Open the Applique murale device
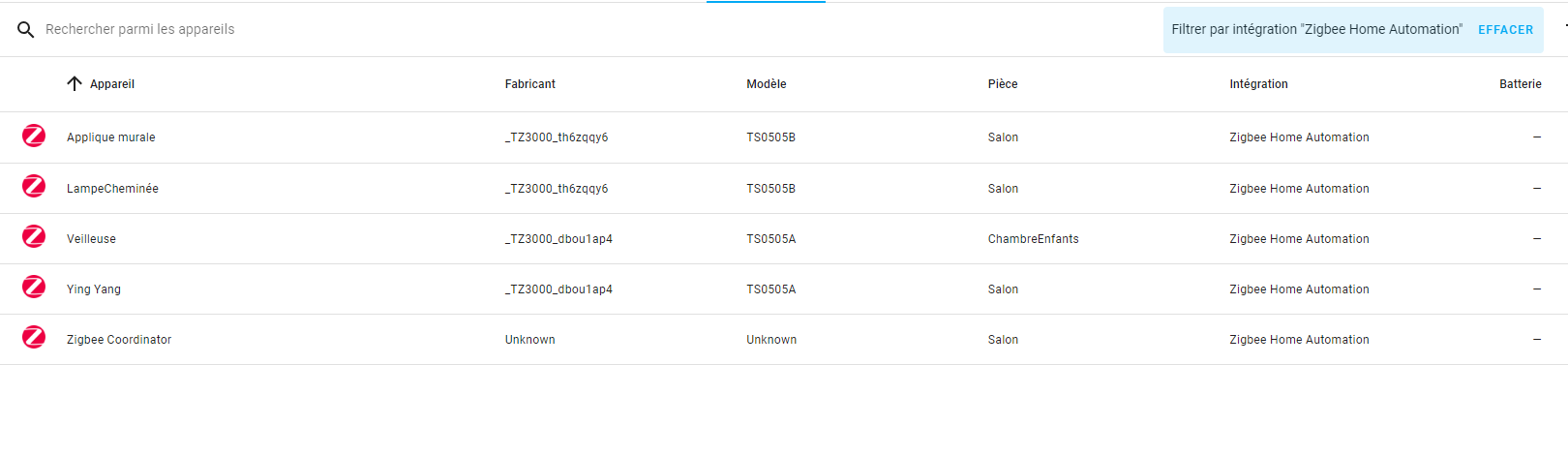This screenshot has height=456, width=1568. pos(111,137)
